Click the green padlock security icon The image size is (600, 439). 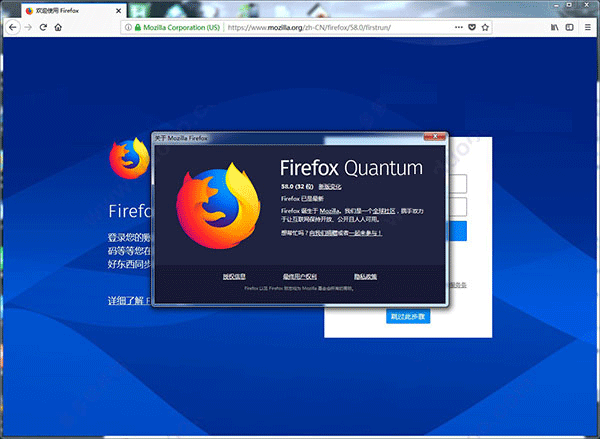coord(138,28)
